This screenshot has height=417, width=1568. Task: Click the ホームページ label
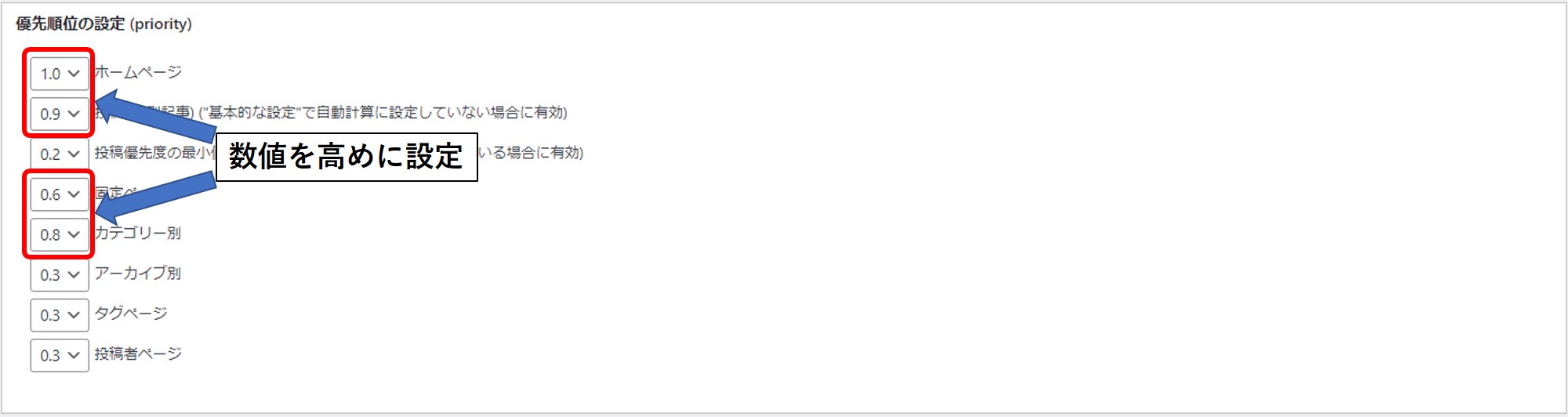tap(138, 72)
